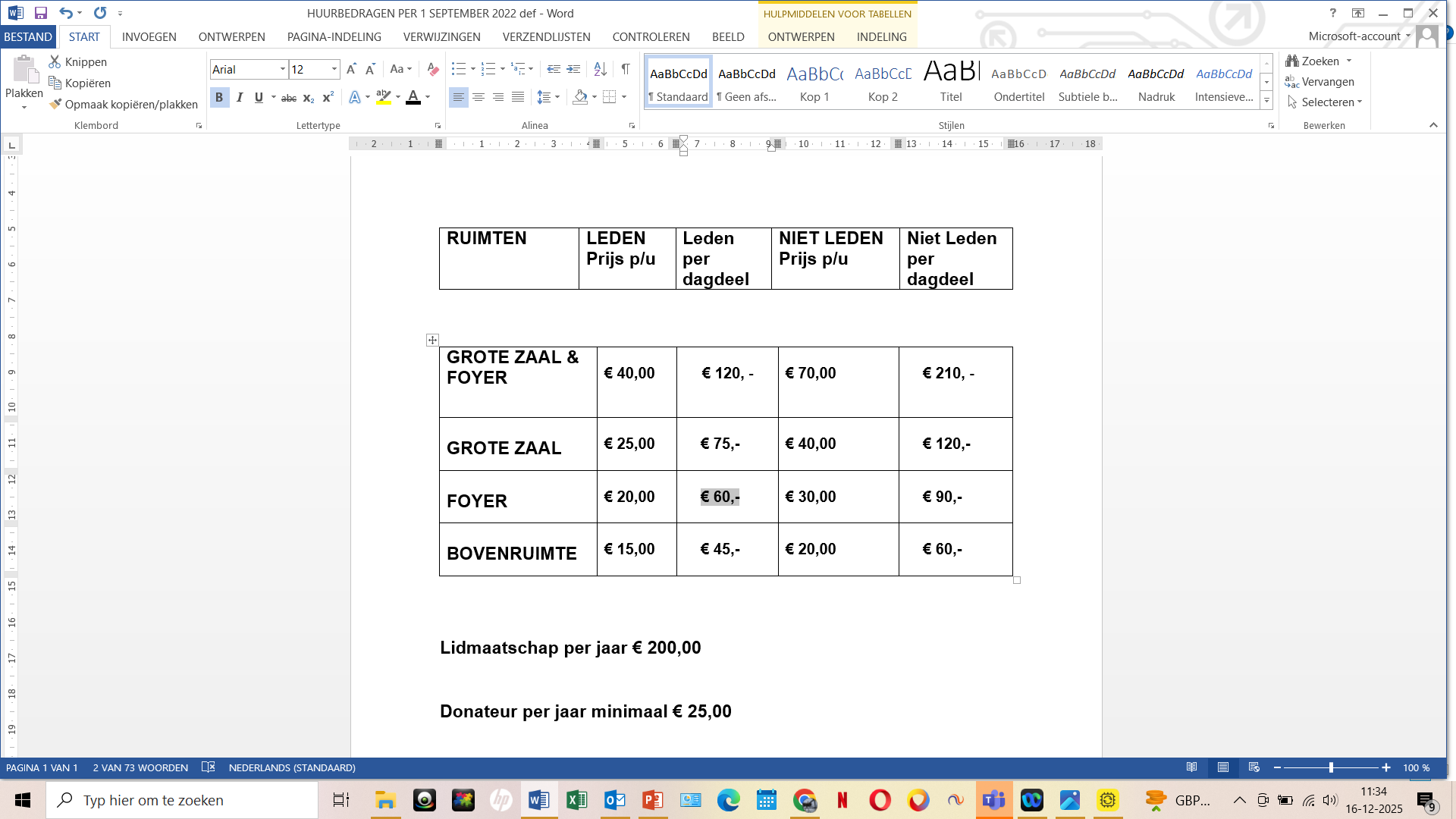The image size is (1456, 819).
Task: Click the font color red swatch button
Action: point(413,97)
